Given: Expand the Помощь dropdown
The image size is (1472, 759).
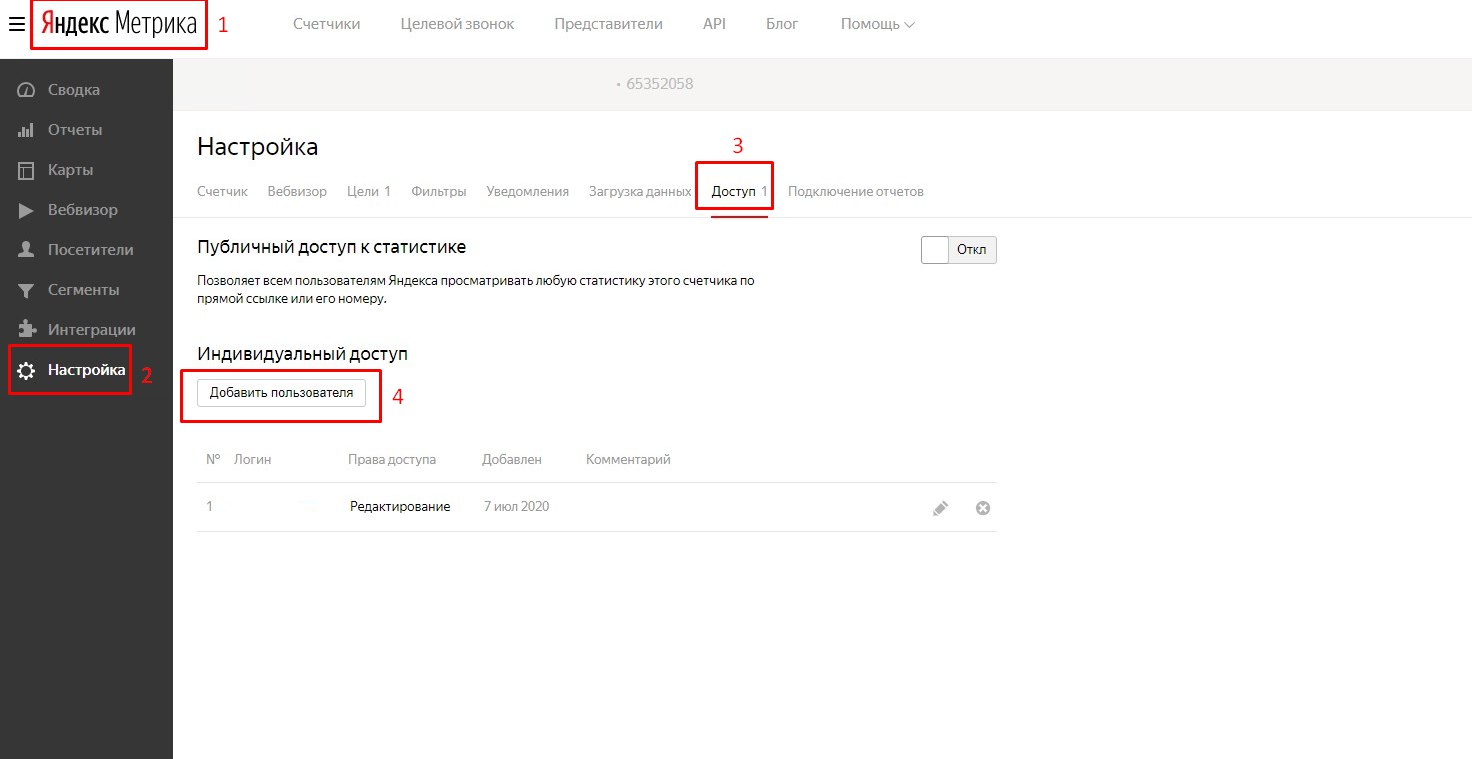Looking at the screenshot, I should coord(878,24).
